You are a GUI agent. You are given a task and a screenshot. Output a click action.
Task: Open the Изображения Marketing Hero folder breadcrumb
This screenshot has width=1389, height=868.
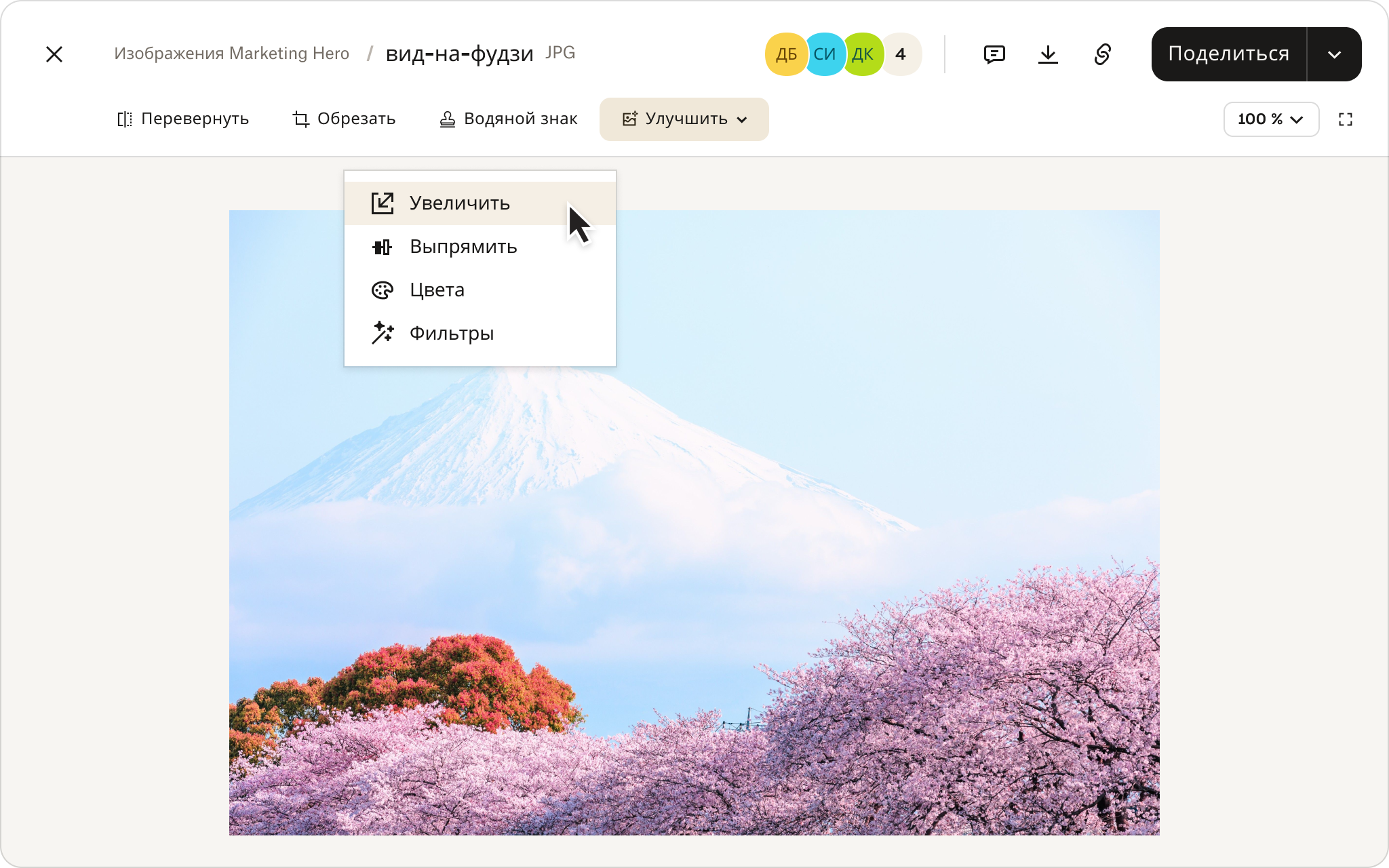231,54
